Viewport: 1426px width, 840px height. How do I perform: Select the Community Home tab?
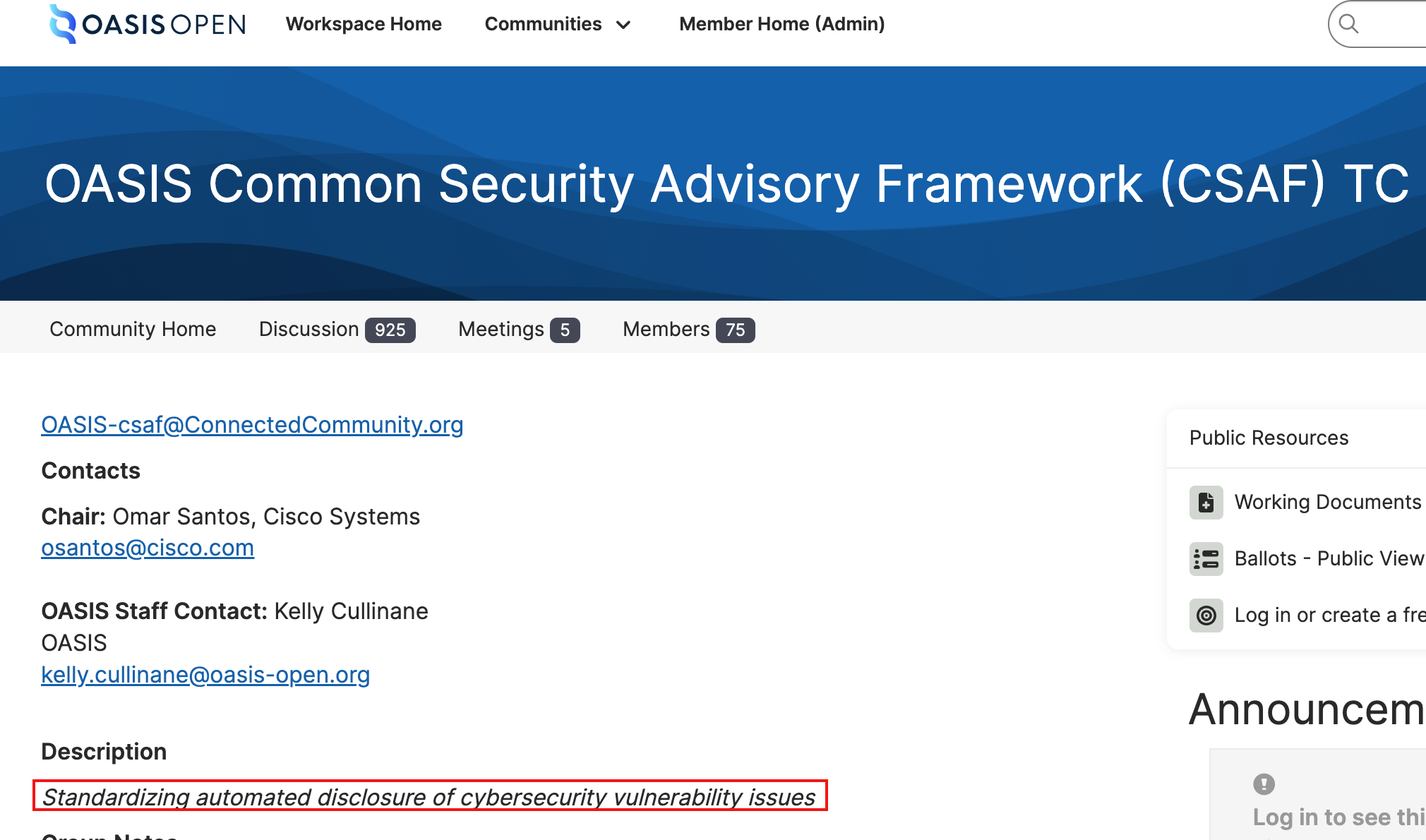(132, 328)
